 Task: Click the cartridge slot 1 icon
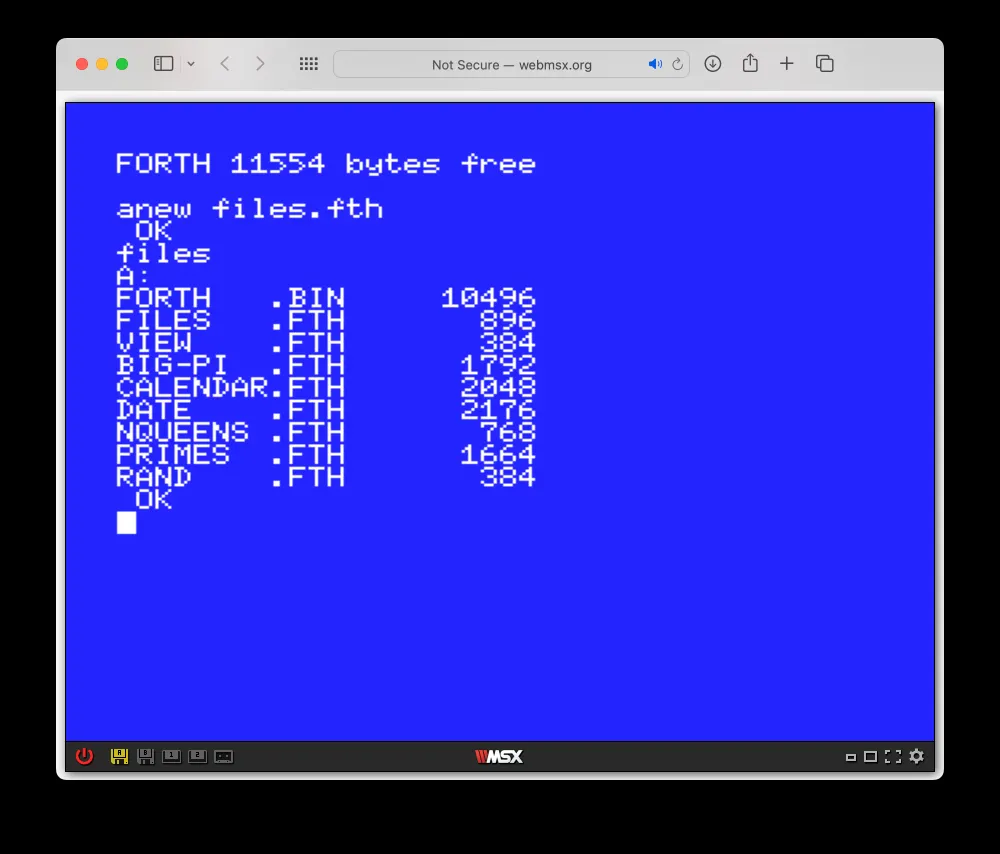[171, 757]
